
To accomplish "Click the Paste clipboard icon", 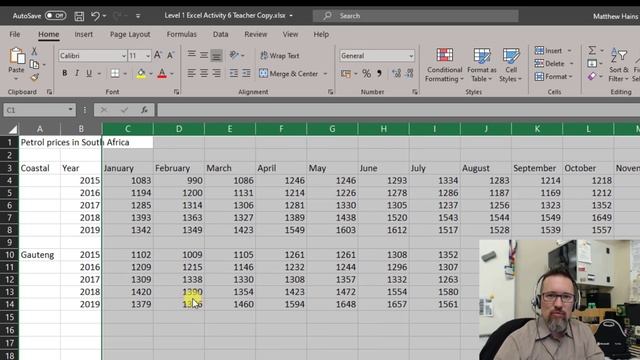I will pyautogui.click(x=16, y=56).
